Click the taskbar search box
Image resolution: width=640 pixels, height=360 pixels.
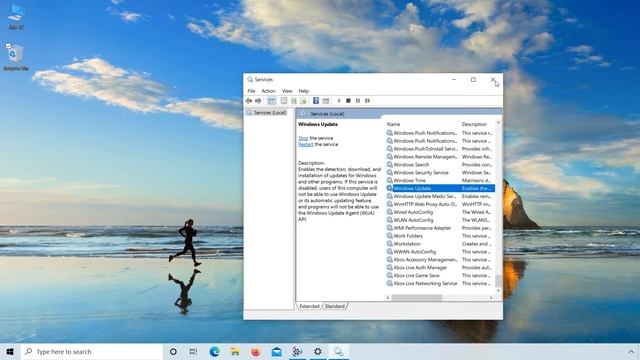click(x=92, y=351)
